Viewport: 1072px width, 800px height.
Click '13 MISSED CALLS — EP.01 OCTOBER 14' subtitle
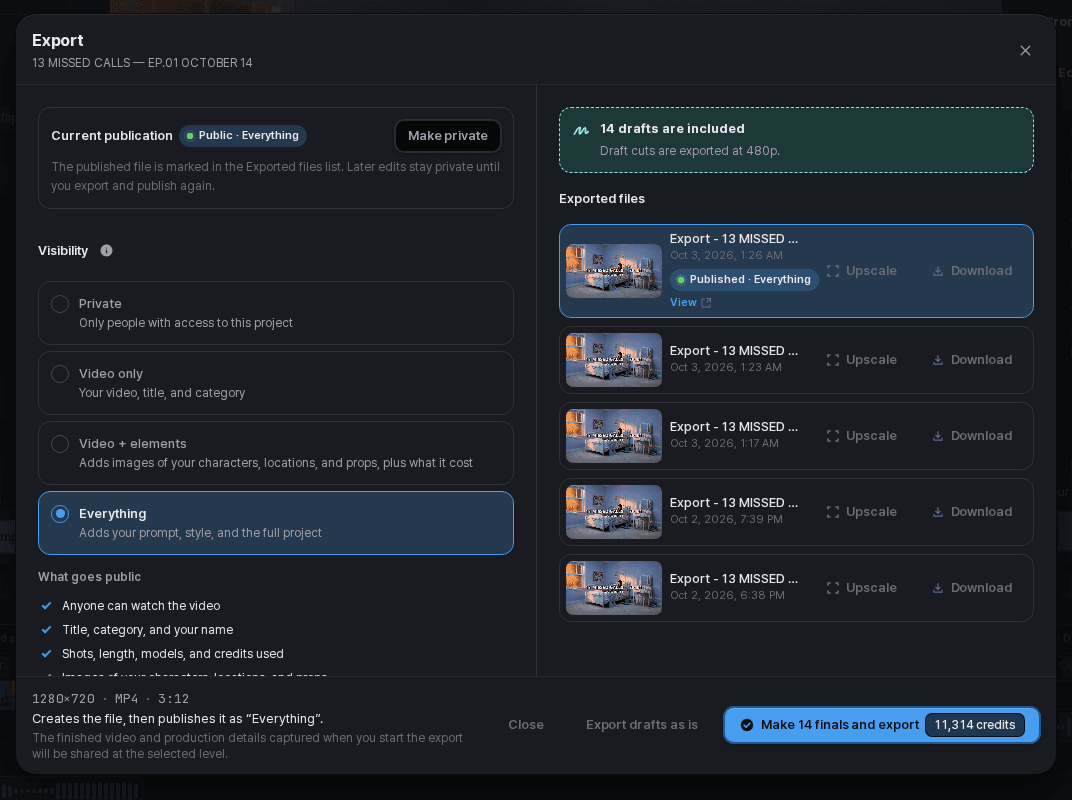coord(142,63)
